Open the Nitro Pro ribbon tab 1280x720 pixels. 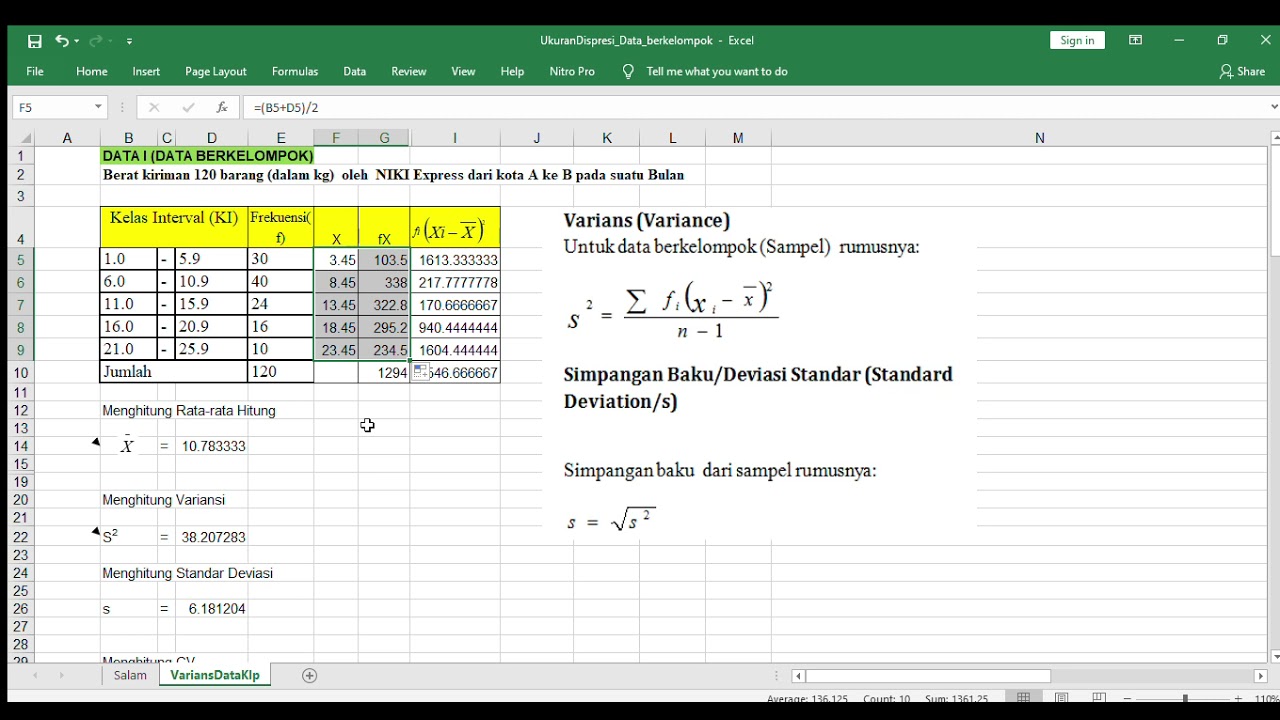tap(572, 71)
